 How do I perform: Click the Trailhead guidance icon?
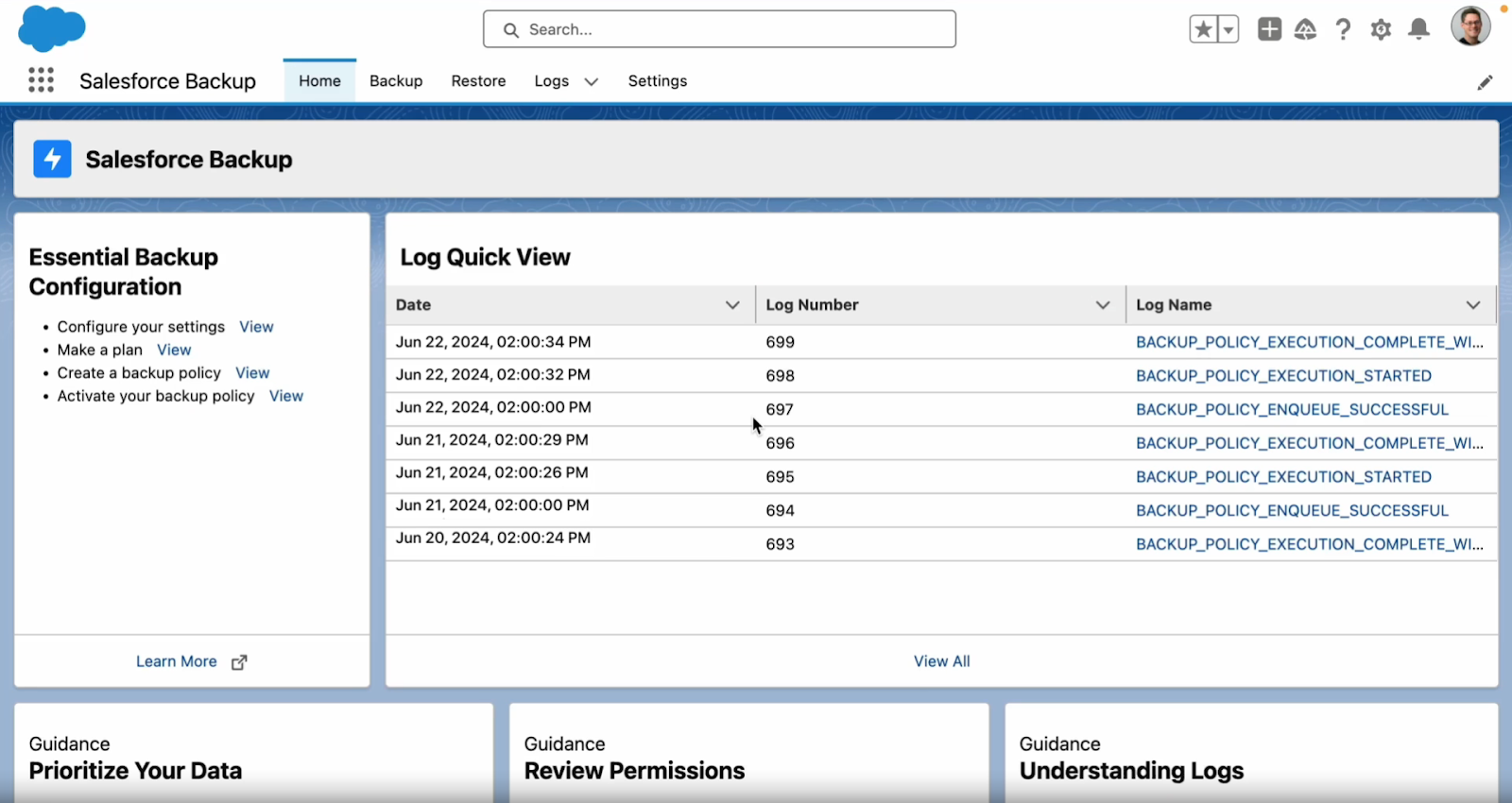tap(1305, 29)
